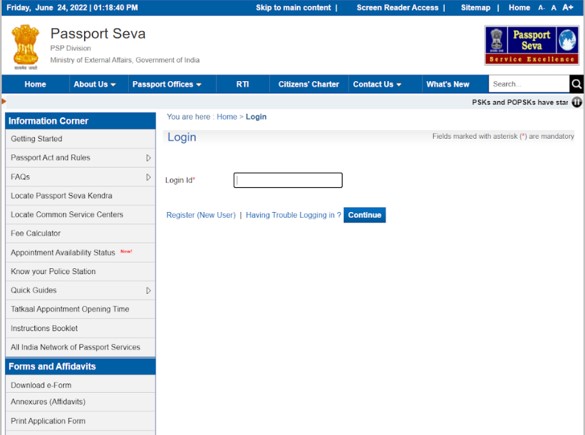585x435 pixels.
Task: Open Download e-Form link
Action: (x=80, y=385)
